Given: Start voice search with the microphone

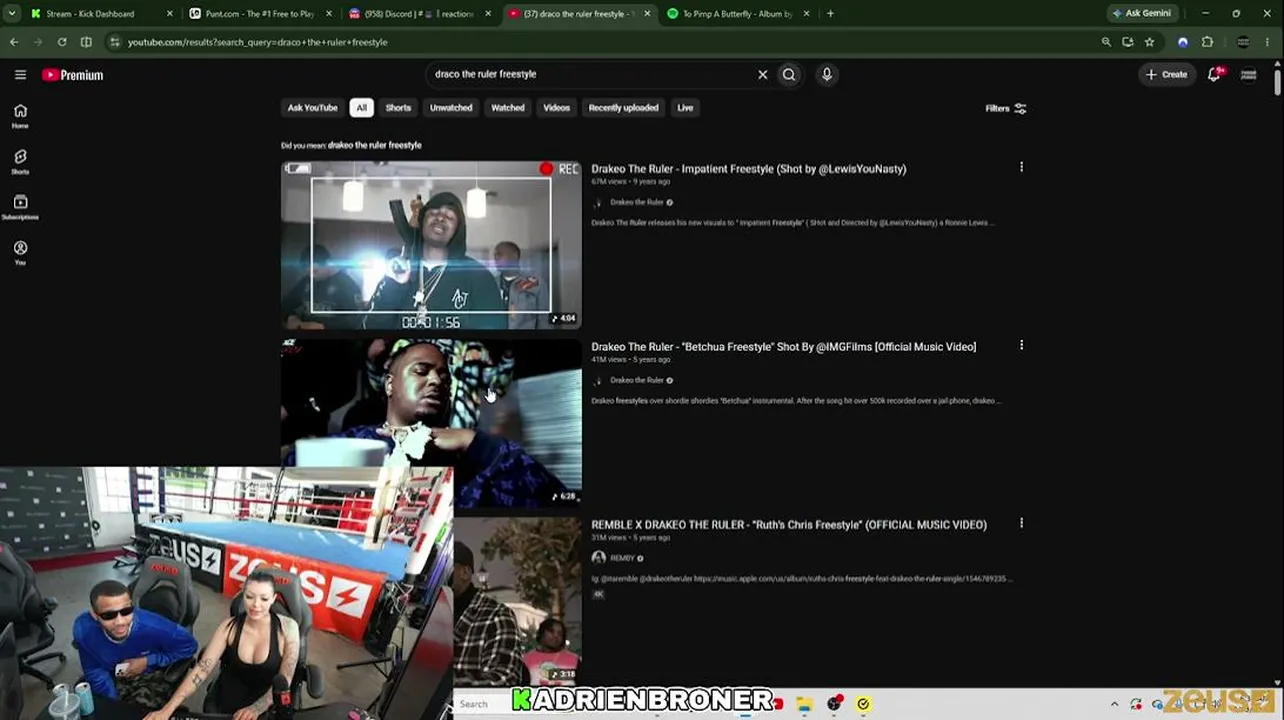Looking at the screenshot, I should click(827, 74).
